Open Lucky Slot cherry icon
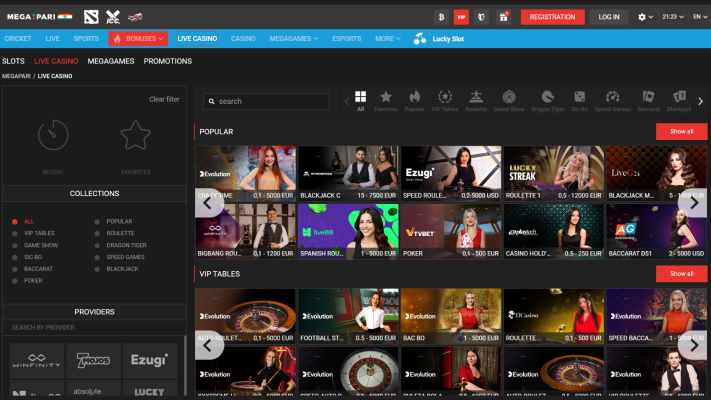Viewport: 711px width, 400px height. coord(420,39)
